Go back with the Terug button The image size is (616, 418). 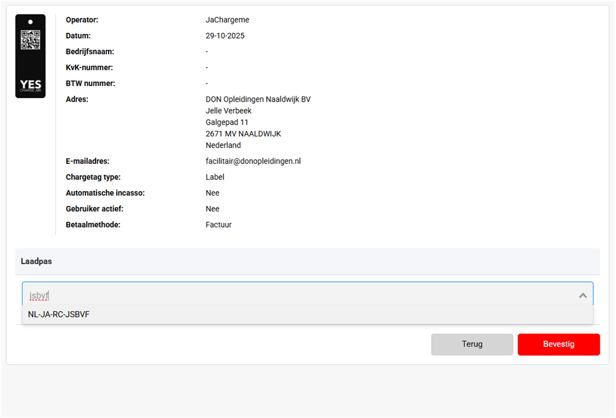click(472, 344)
